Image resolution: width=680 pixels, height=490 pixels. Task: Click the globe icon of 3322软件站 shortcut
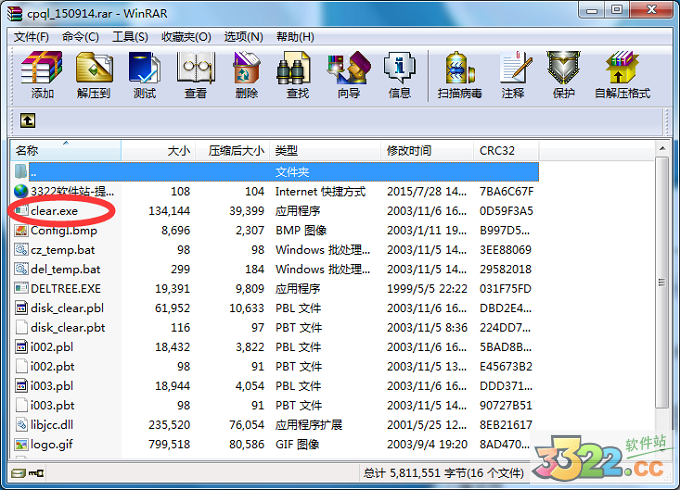(21, 191)
